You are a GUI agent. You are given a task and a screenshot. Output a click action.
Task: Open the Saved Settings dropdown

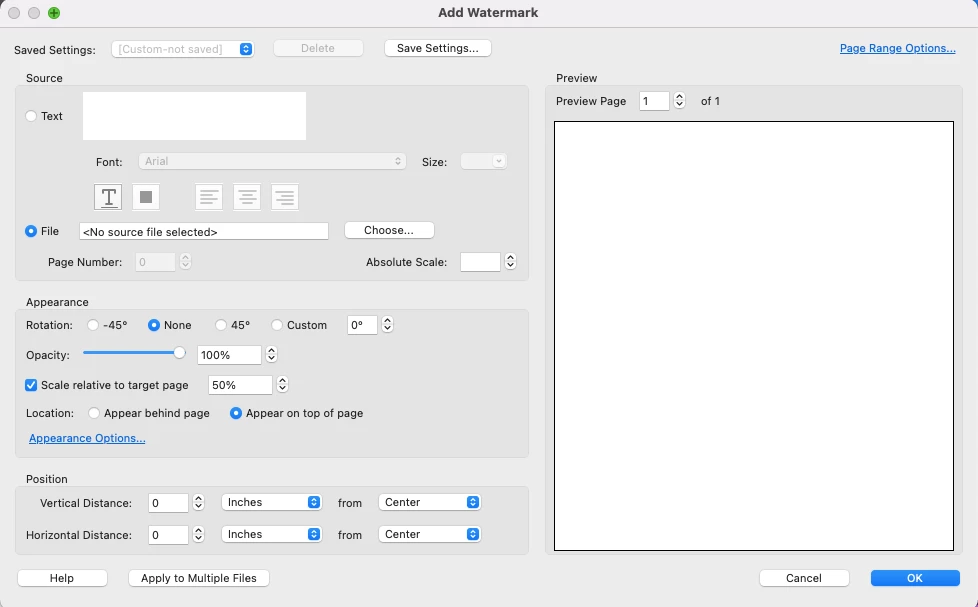click(x=183, y=49)
